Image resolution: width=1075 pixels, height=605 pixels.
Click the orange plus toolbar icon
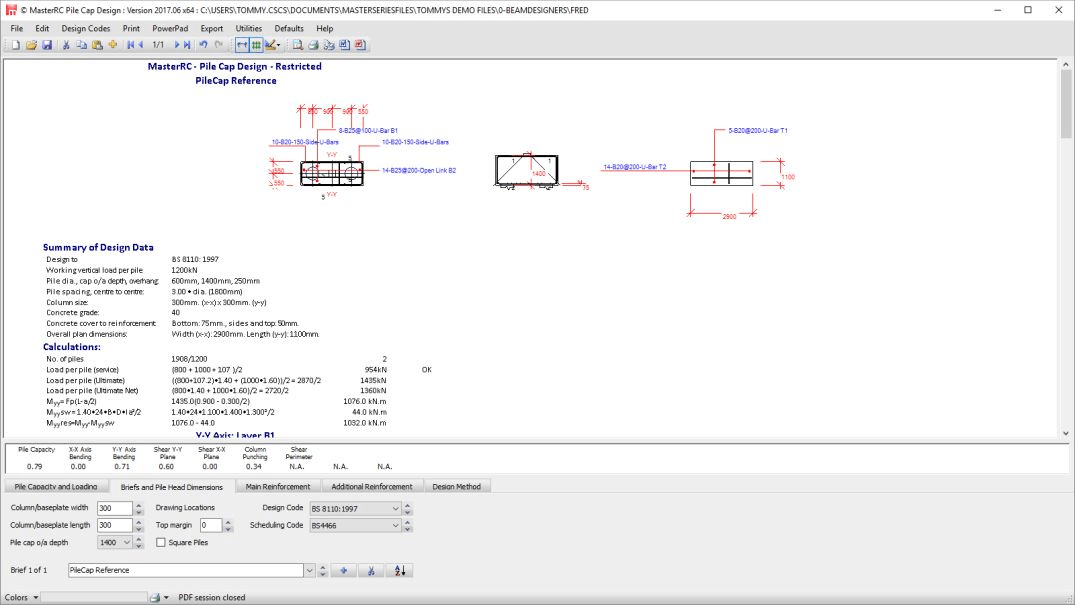(x=112, y=45)
